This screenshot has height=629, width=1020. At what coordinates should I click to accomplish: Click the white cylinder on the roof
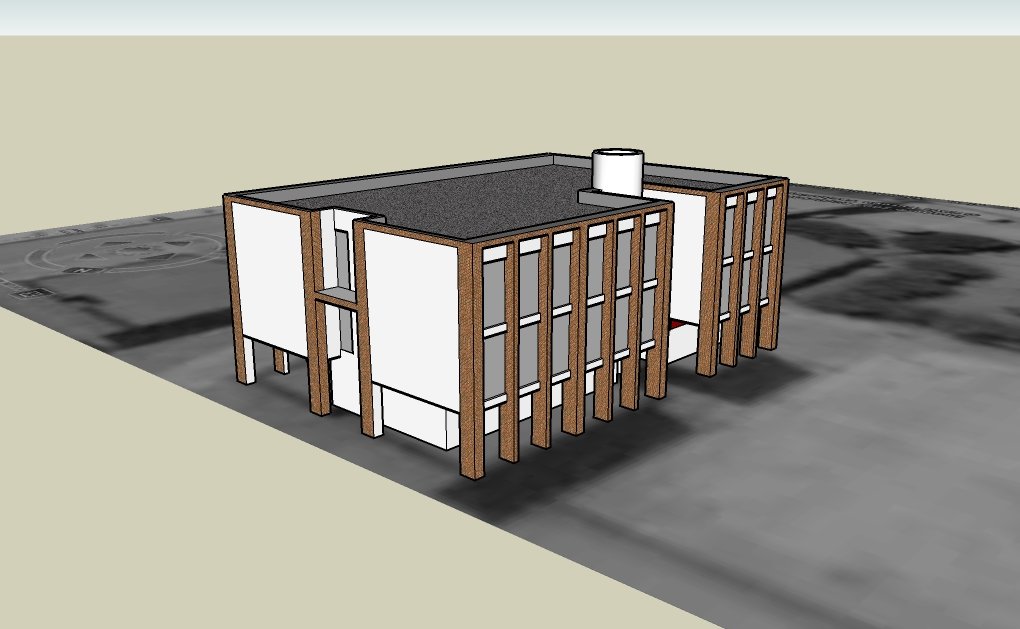[617, 174]
